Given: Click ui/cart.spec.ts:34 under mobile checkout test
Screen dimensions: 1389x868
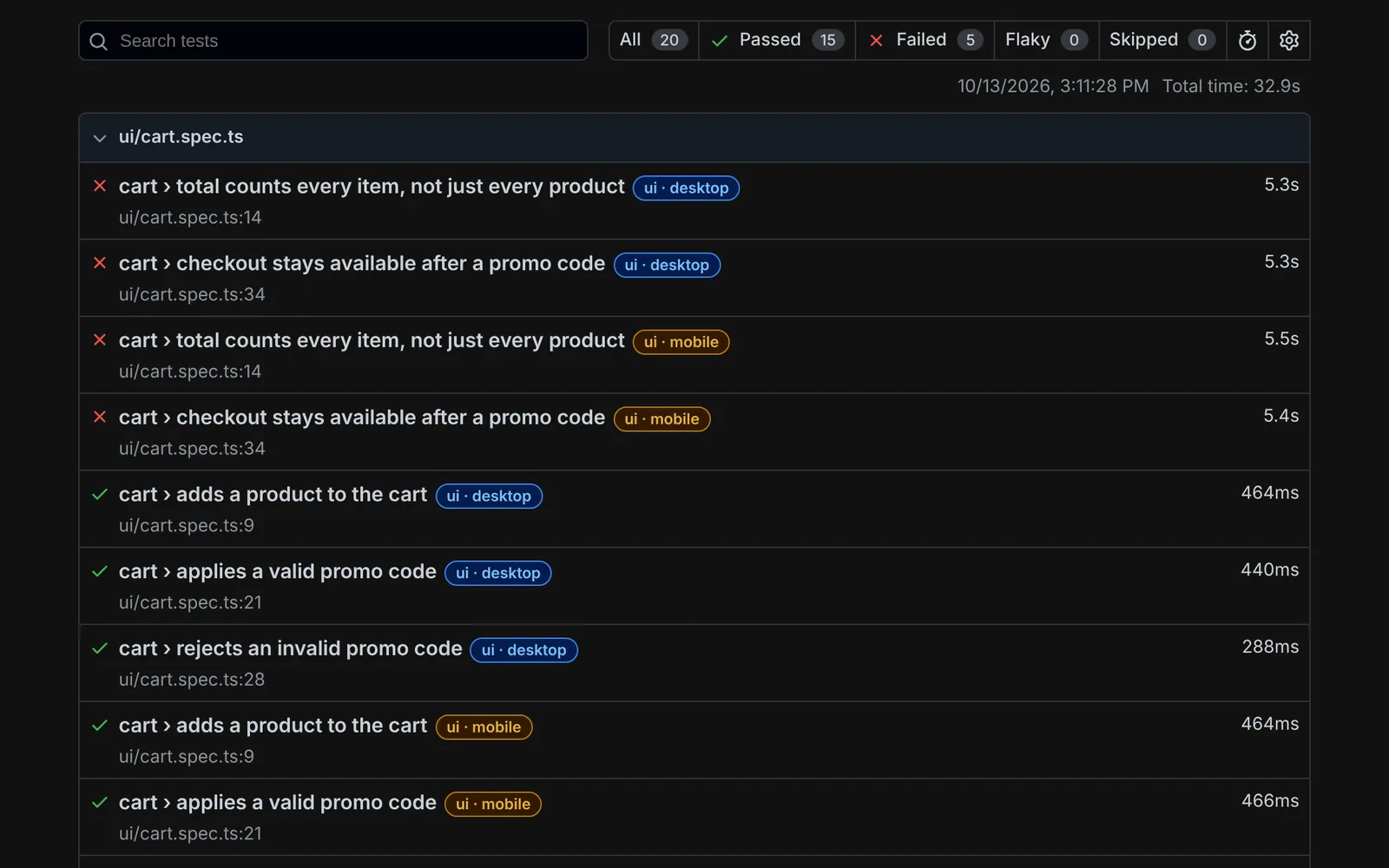Looking at the screenshot, I should [192, 449].
